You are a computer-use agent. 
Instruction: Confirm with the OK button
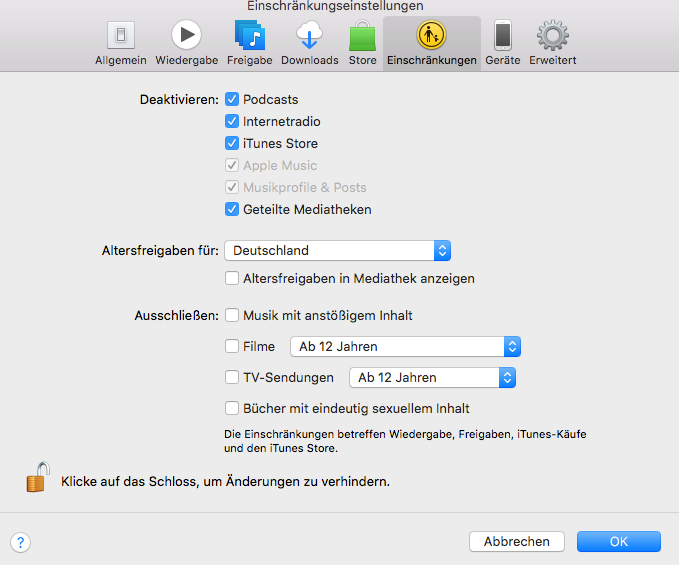tap(618, 542)
